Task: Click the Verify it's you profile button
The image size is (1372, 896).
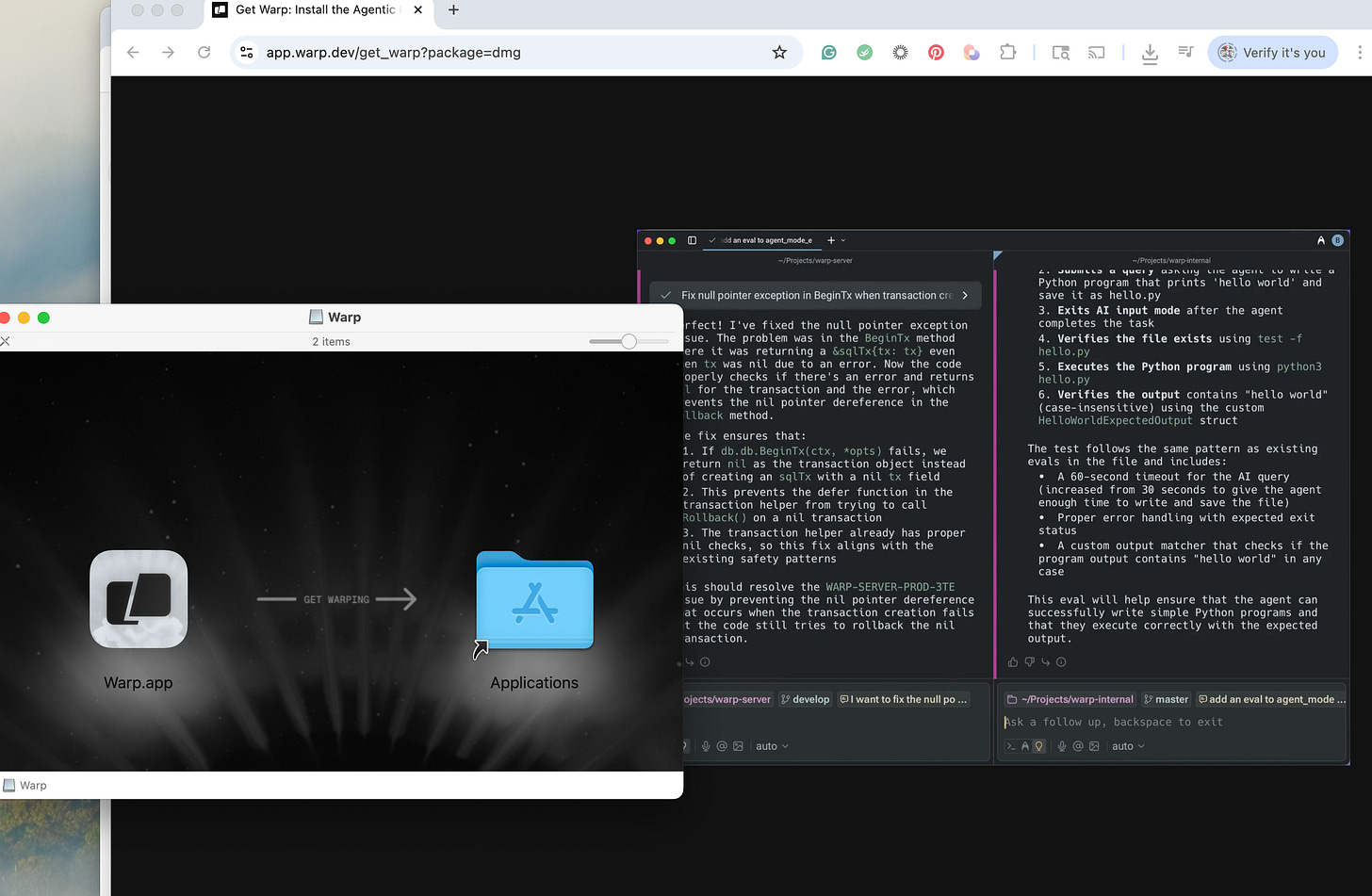Action: [1272, 53]
